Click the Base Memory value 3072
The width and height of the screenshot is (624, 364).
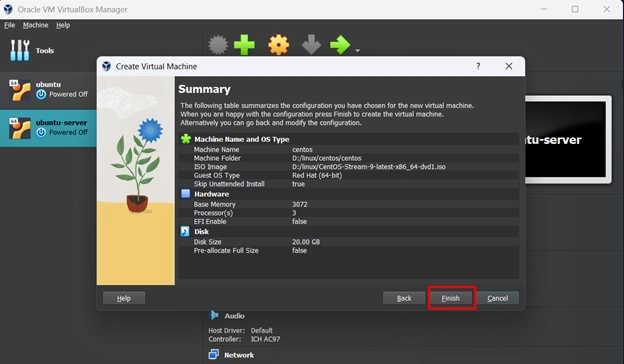point(300,204)
